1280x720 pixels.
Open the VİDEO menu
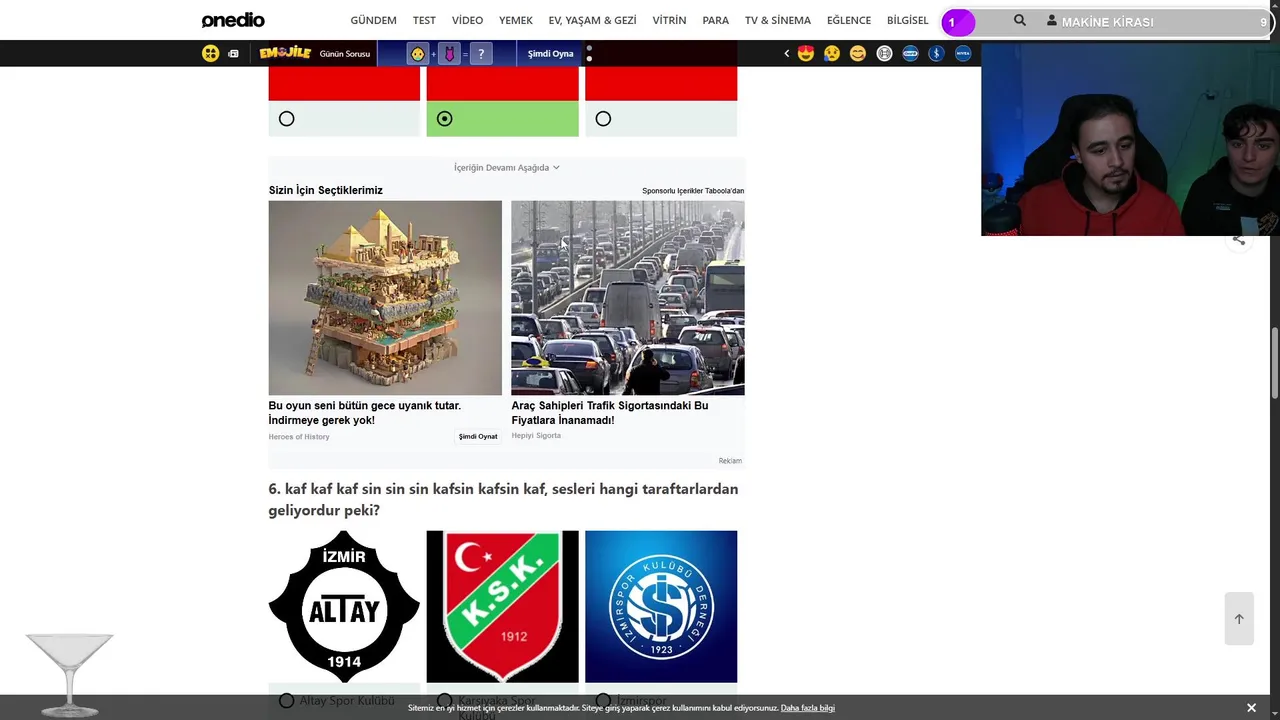(x=467, y=20)
